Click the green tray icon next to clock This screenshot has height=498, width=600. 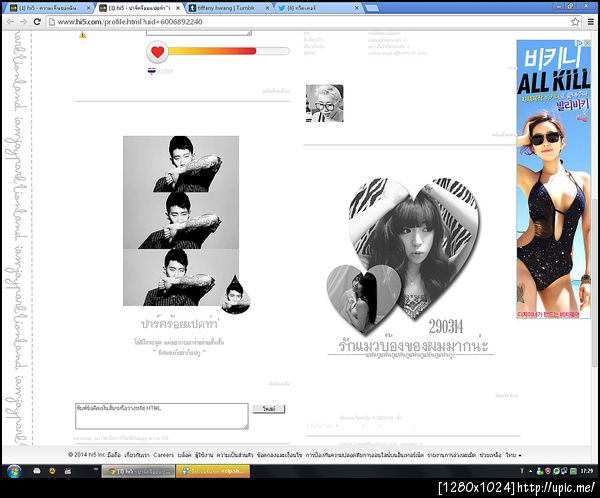[x=573, y=471]
